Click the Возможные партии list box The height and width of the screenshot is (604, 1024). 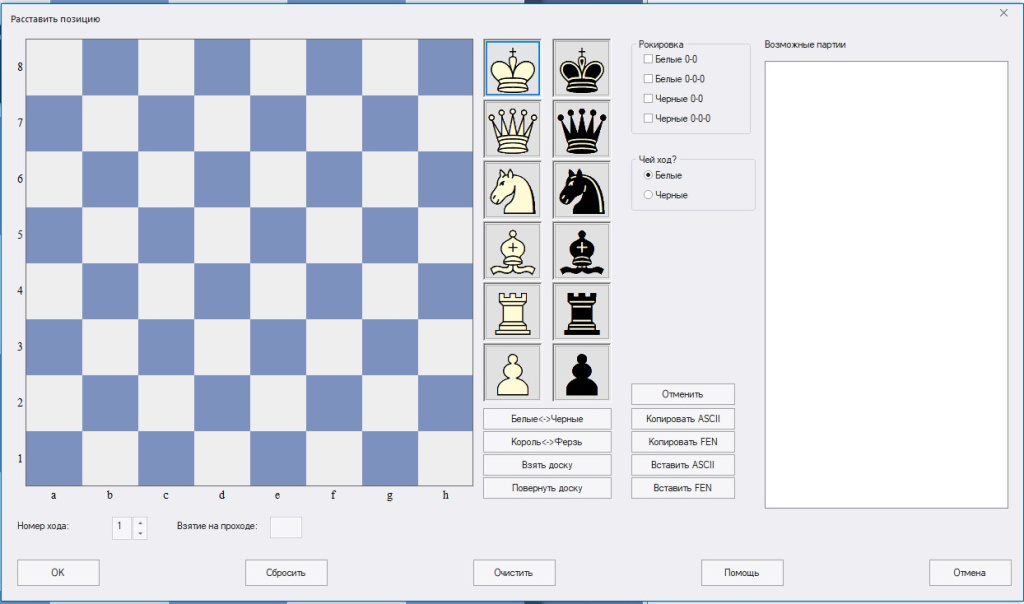886,285
